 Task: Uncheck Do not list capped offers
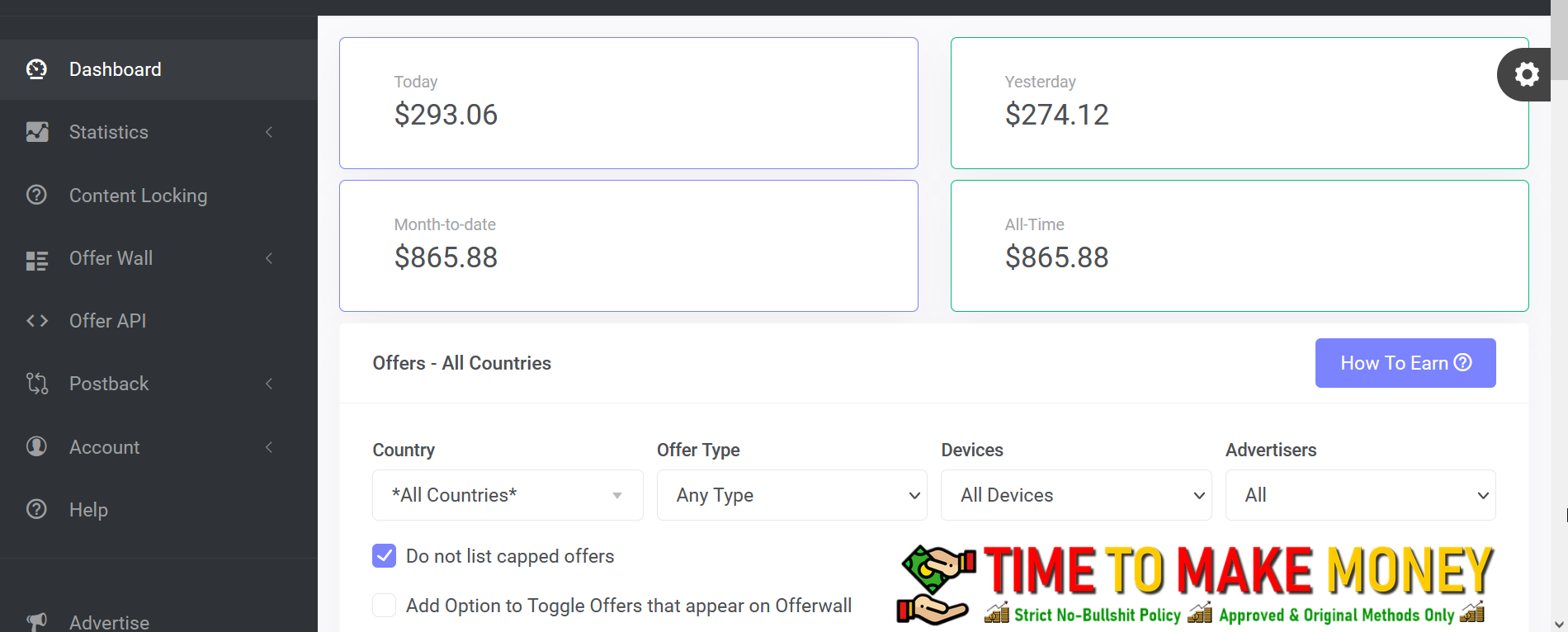[385, 556]
